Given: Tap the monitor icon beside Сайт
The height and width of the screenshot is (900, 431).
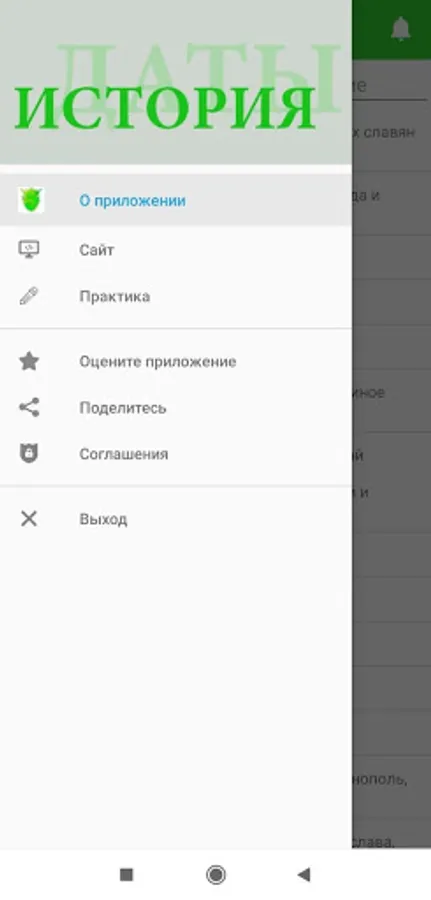Looking at the screenshot, I should (x=29, y=250).
